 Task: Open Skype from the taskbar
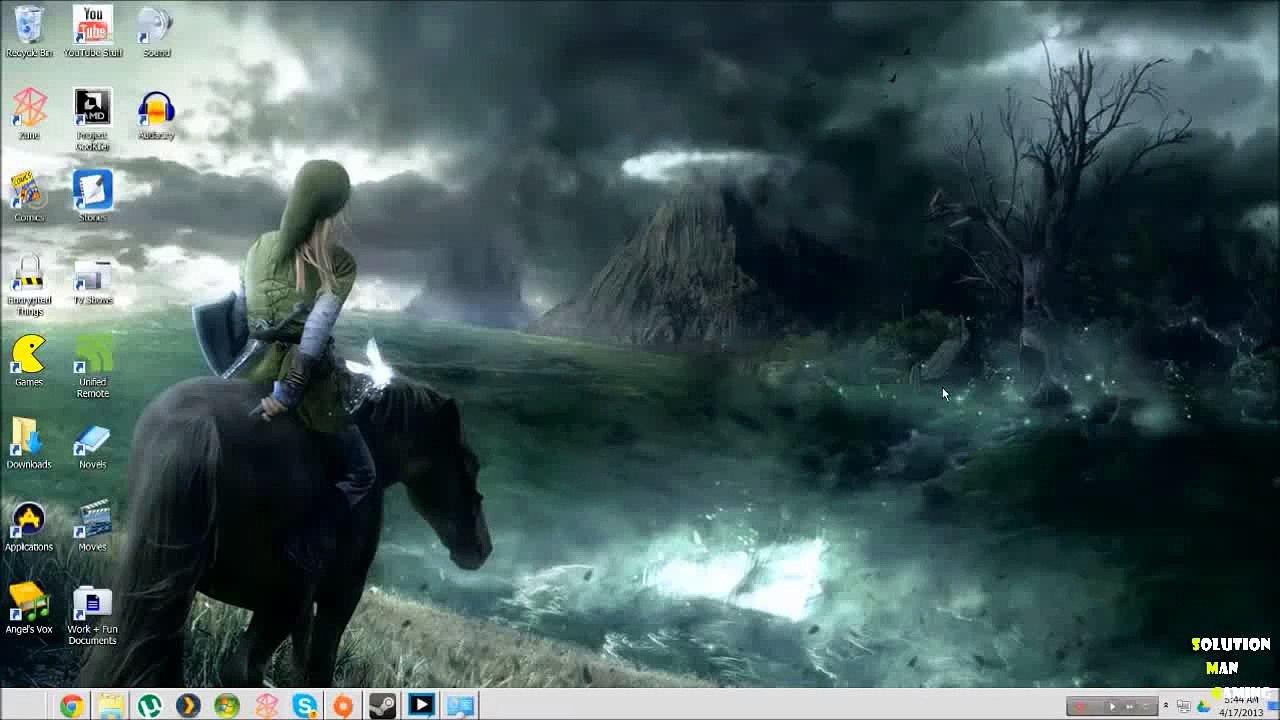(305, 706)
